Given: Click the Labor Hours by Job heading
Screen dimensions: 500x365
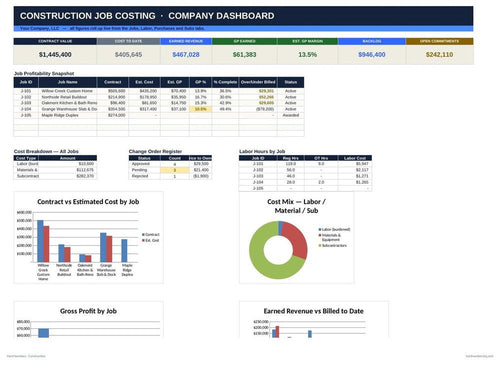Looking at the screenshot, I should [x=262, y=151].
